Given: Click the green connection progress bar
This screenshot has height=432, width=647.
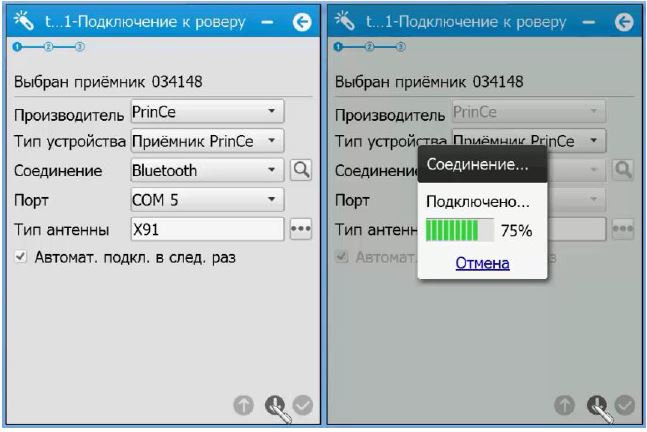Looking at the screenshot, I should click(460, 230).
